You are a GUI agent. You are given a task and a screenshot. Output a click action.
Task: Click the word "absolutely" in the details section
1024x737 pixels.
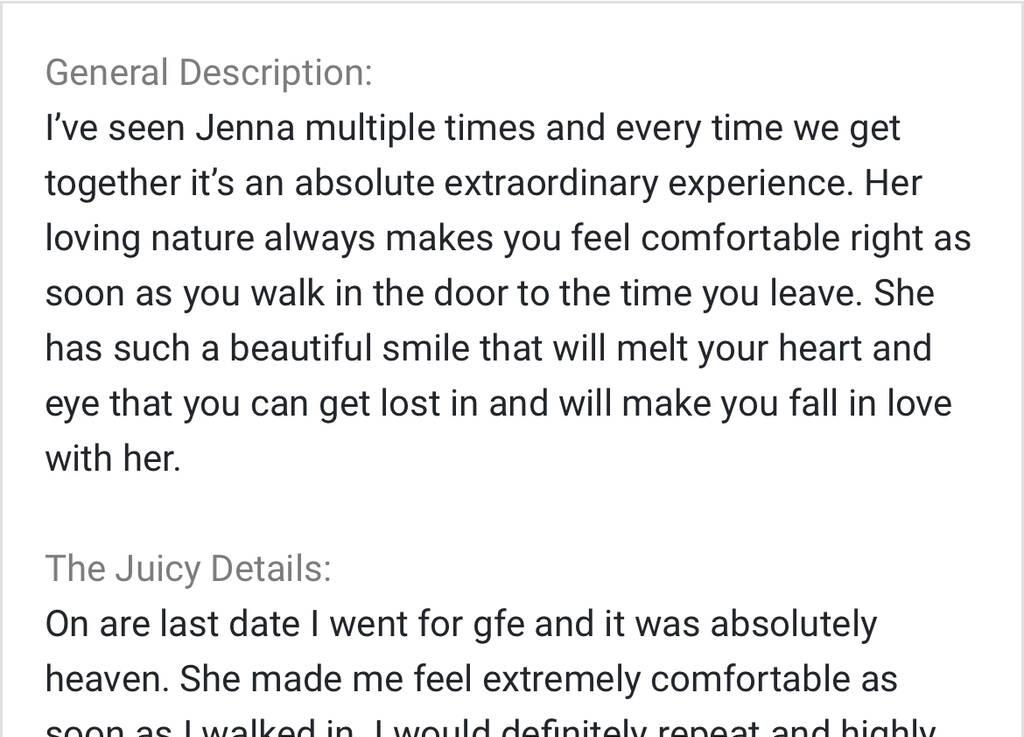click(793, 624)
